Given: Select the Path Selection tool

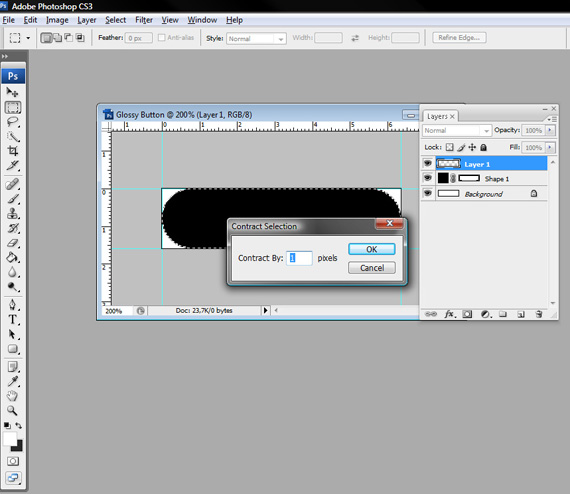Looking at the screenshot, I should click(13, 334).
